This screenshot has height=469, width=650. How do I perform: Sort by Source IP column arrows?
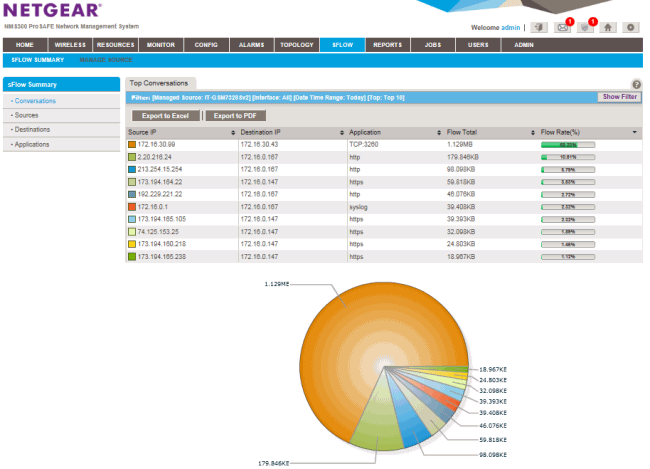[232, 132]
